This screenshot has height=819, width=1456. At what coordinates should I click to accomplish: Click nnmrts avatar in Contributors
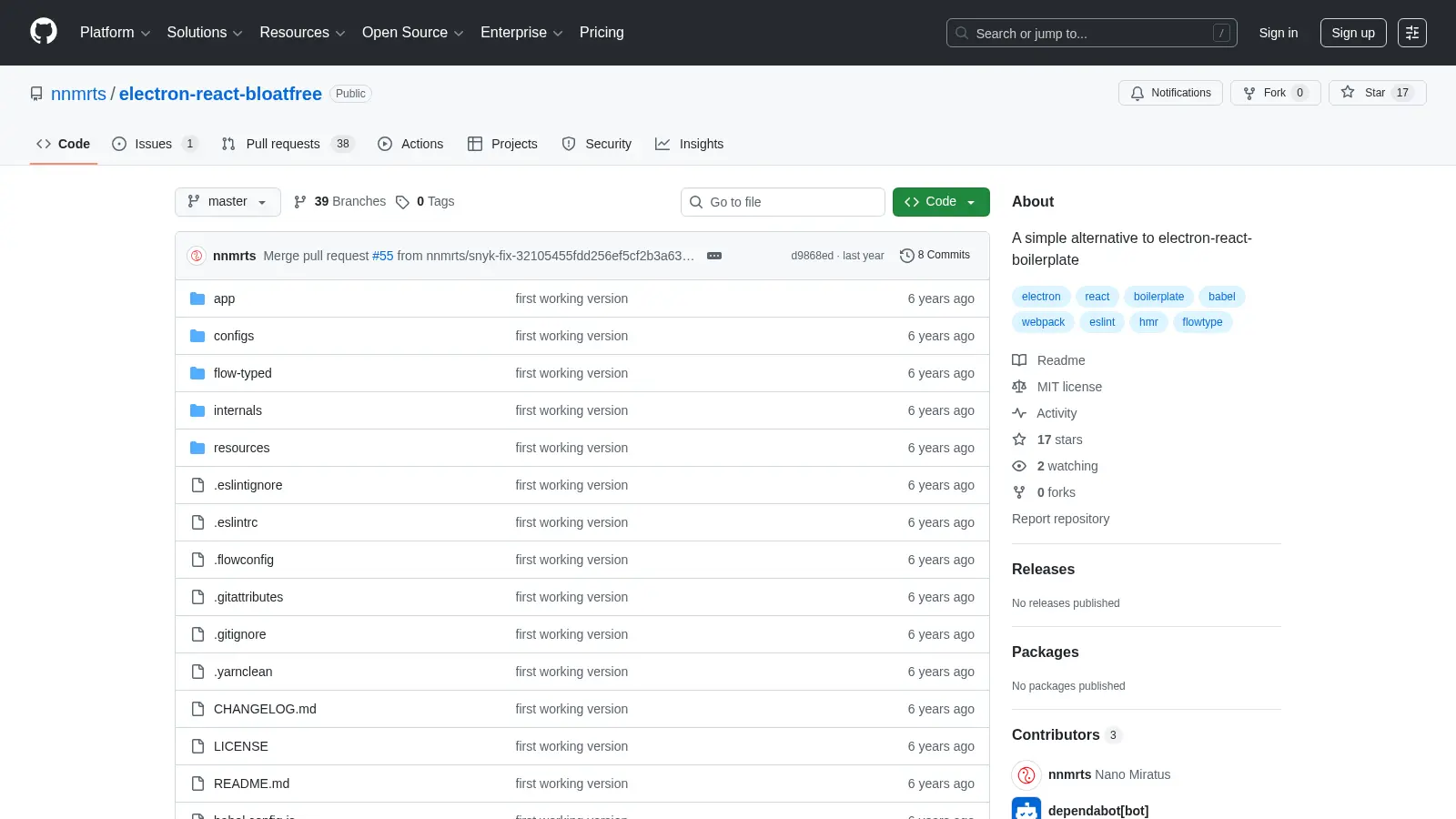click(x=1026, y=775)
